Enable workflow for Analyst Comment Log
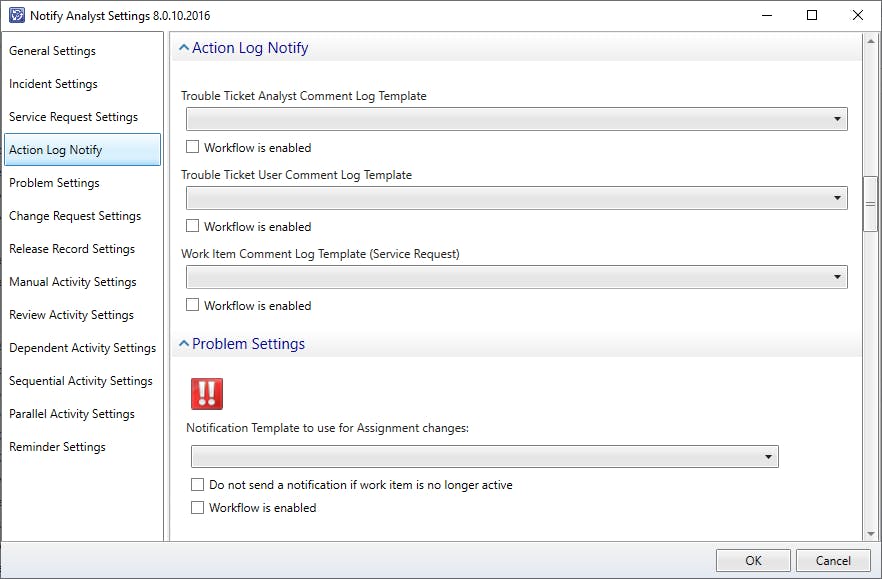The width and height of the screenshot is (882, 579). pos(193,148)
